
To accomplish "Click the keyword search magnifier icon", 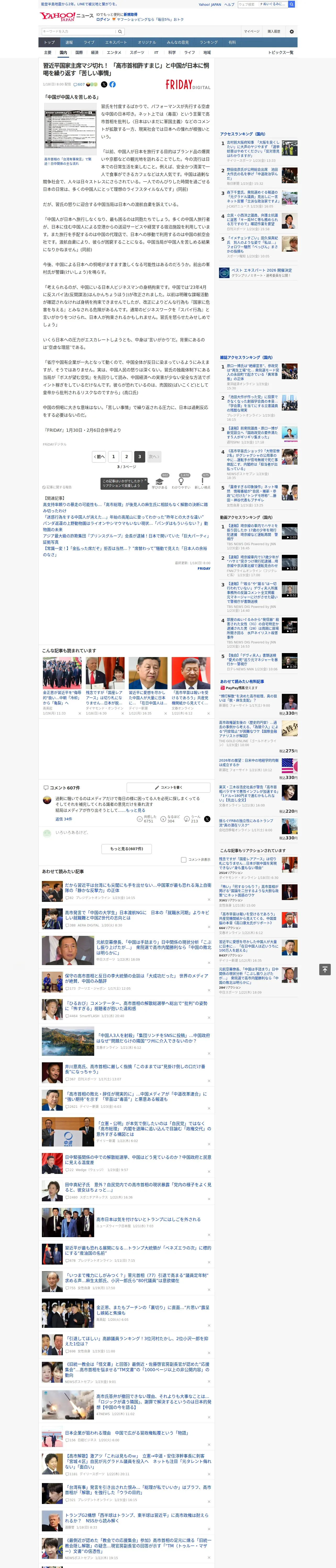I will [x=120, y=32].
